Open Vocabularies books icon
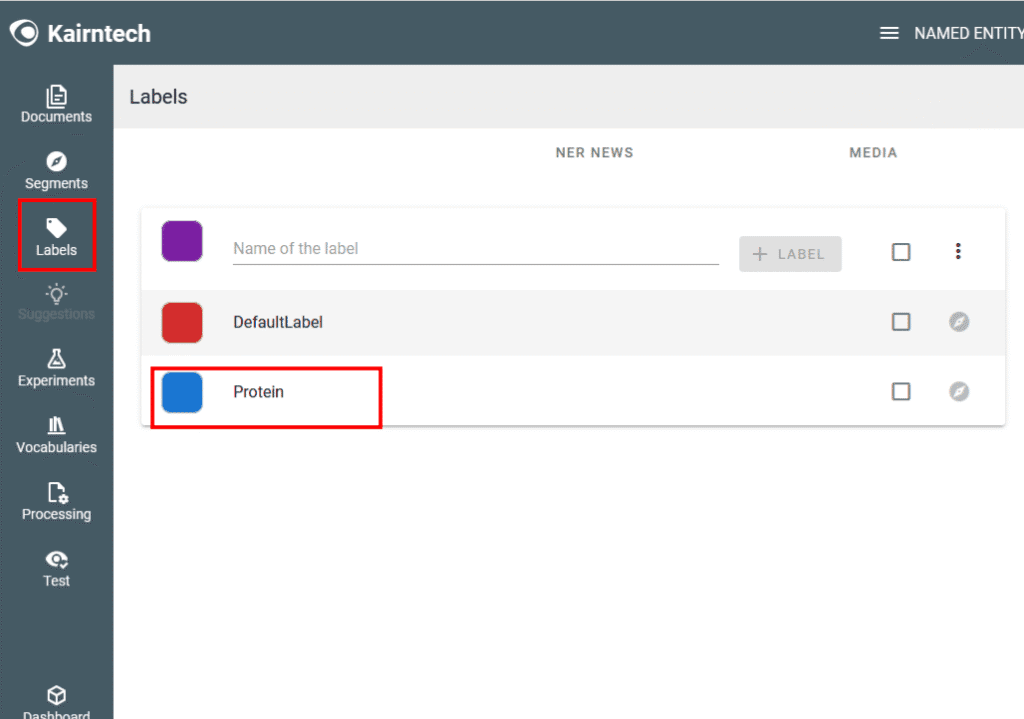The height and width of the screenshot is (719, 1024). (x=56, y=427)
